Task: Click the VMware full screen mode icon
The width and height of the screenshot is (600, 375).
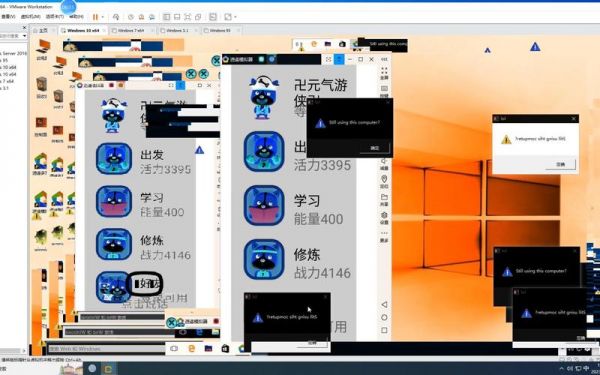Action: tap(188, 17)
